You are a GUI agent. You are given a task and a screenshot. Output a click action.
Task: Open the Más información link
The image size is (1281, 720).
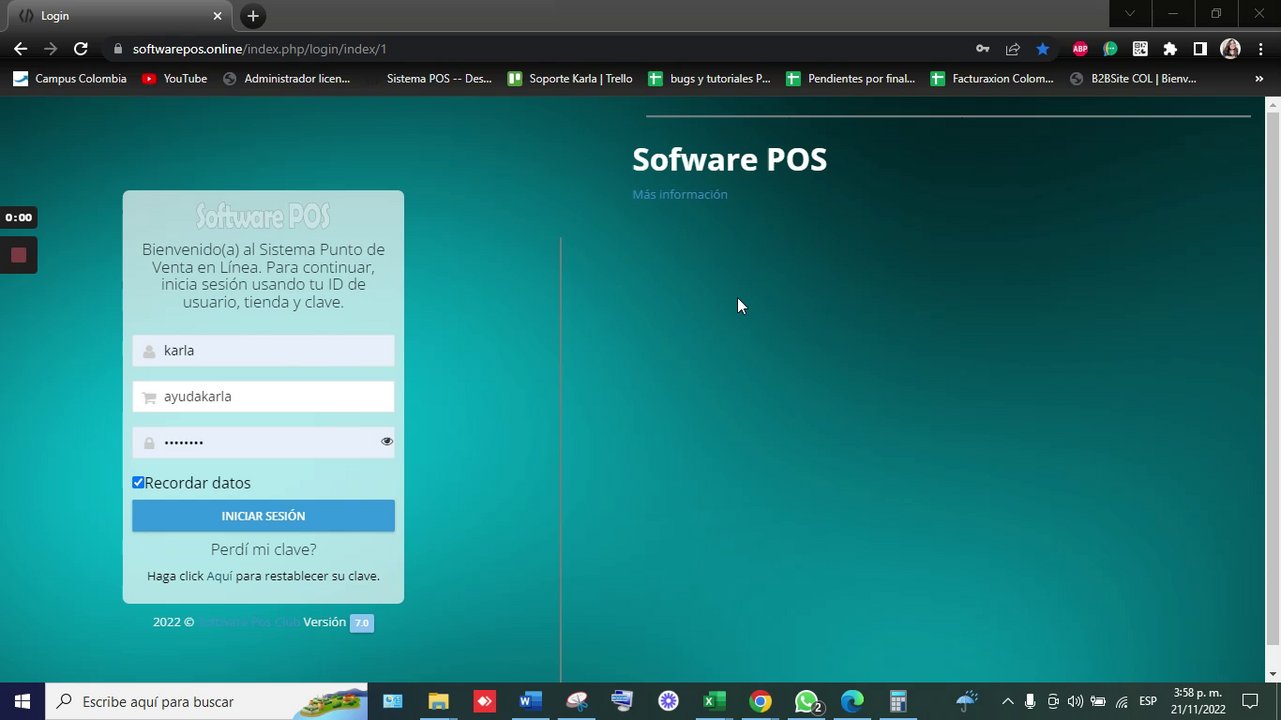point(680,194)
